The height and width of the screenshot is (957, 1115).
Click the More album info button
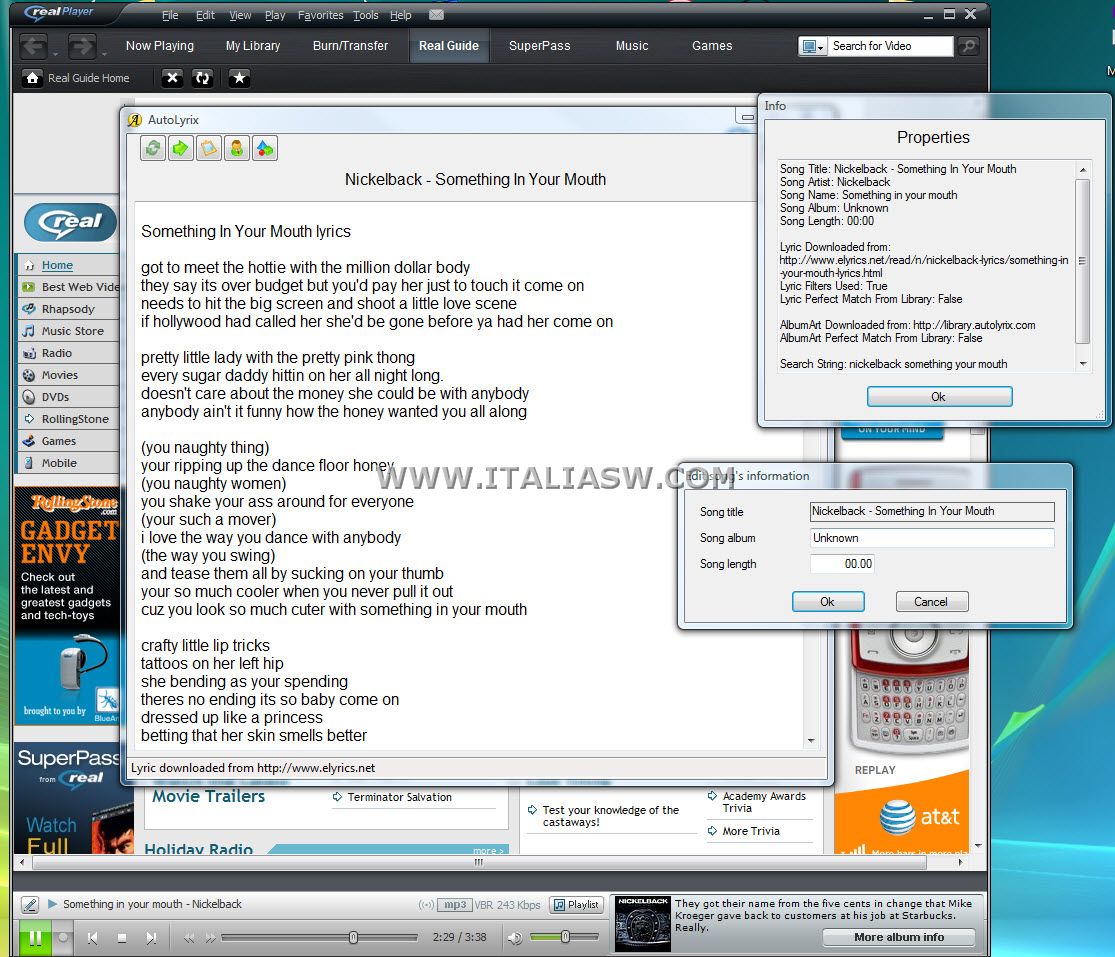click(899, 937)
